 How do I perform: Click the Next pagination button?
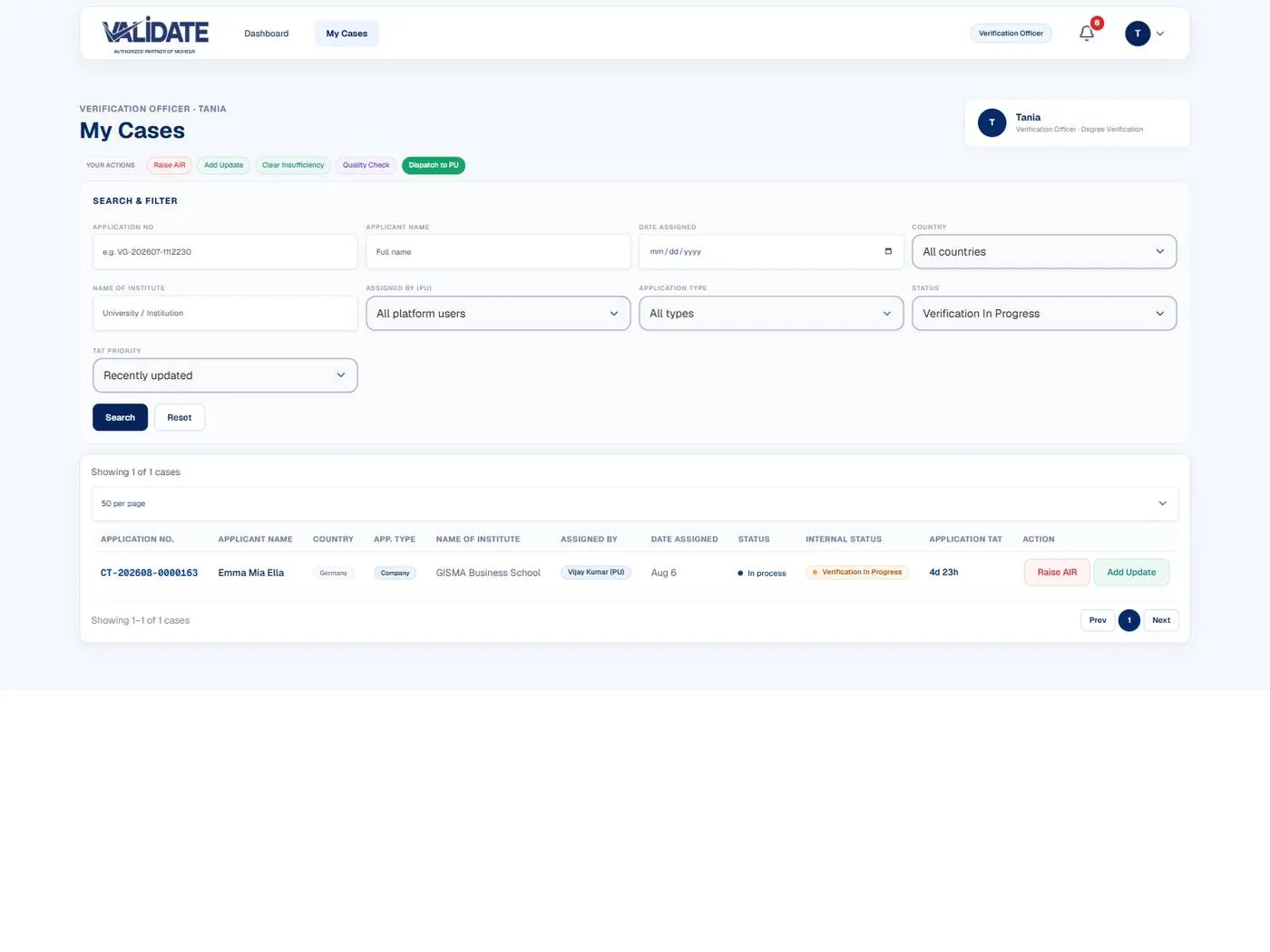1161,620
